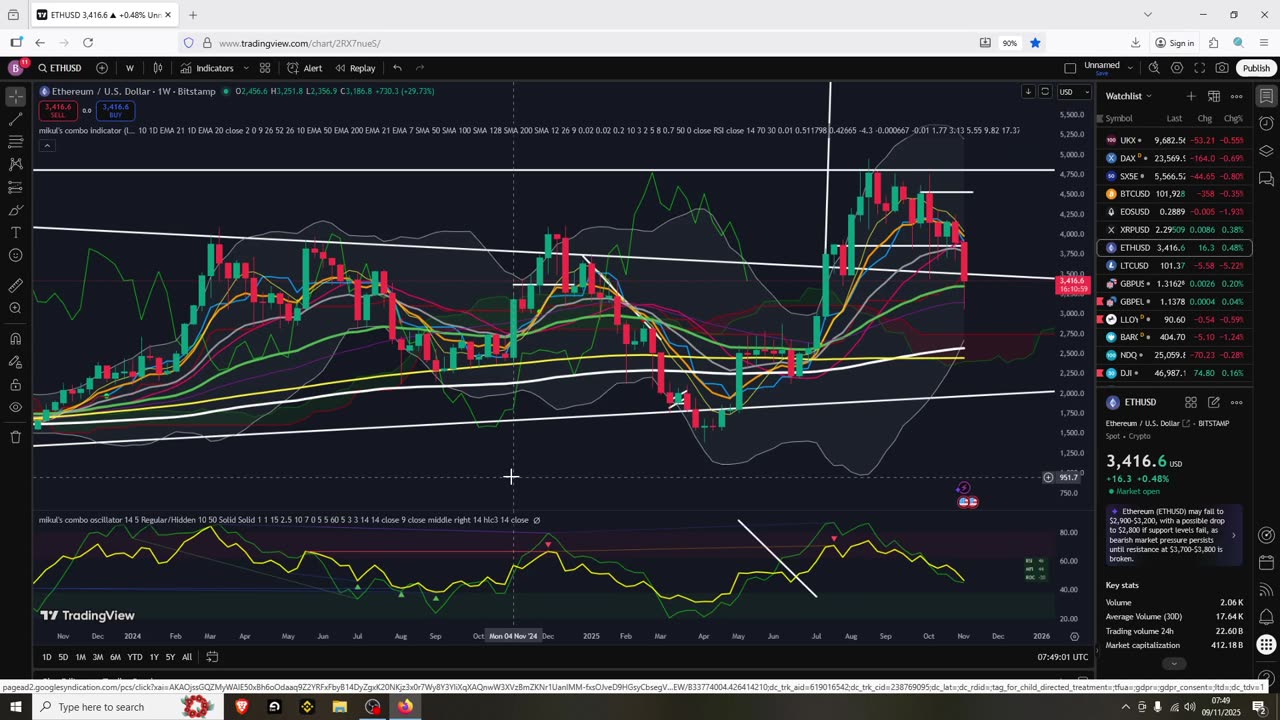Toggle hide all drawings eye
Screen dimensions: 1280x720
coord(15,407)
